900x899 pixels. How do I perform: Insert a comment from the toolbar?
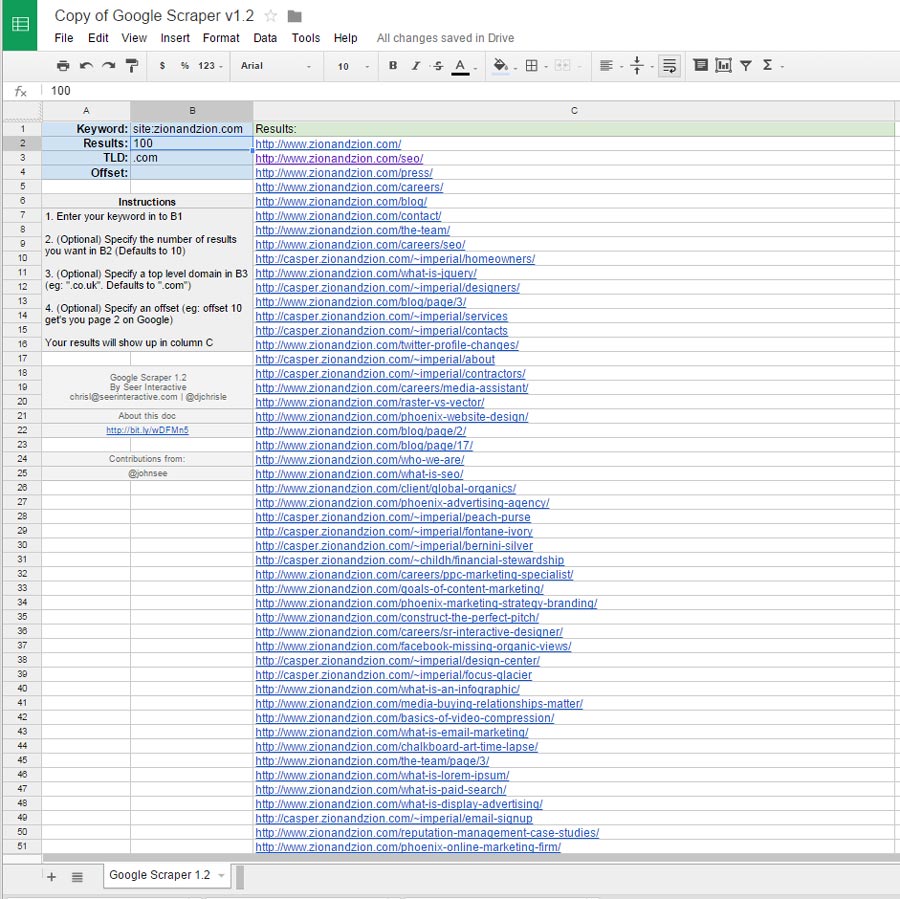[700, 65]
